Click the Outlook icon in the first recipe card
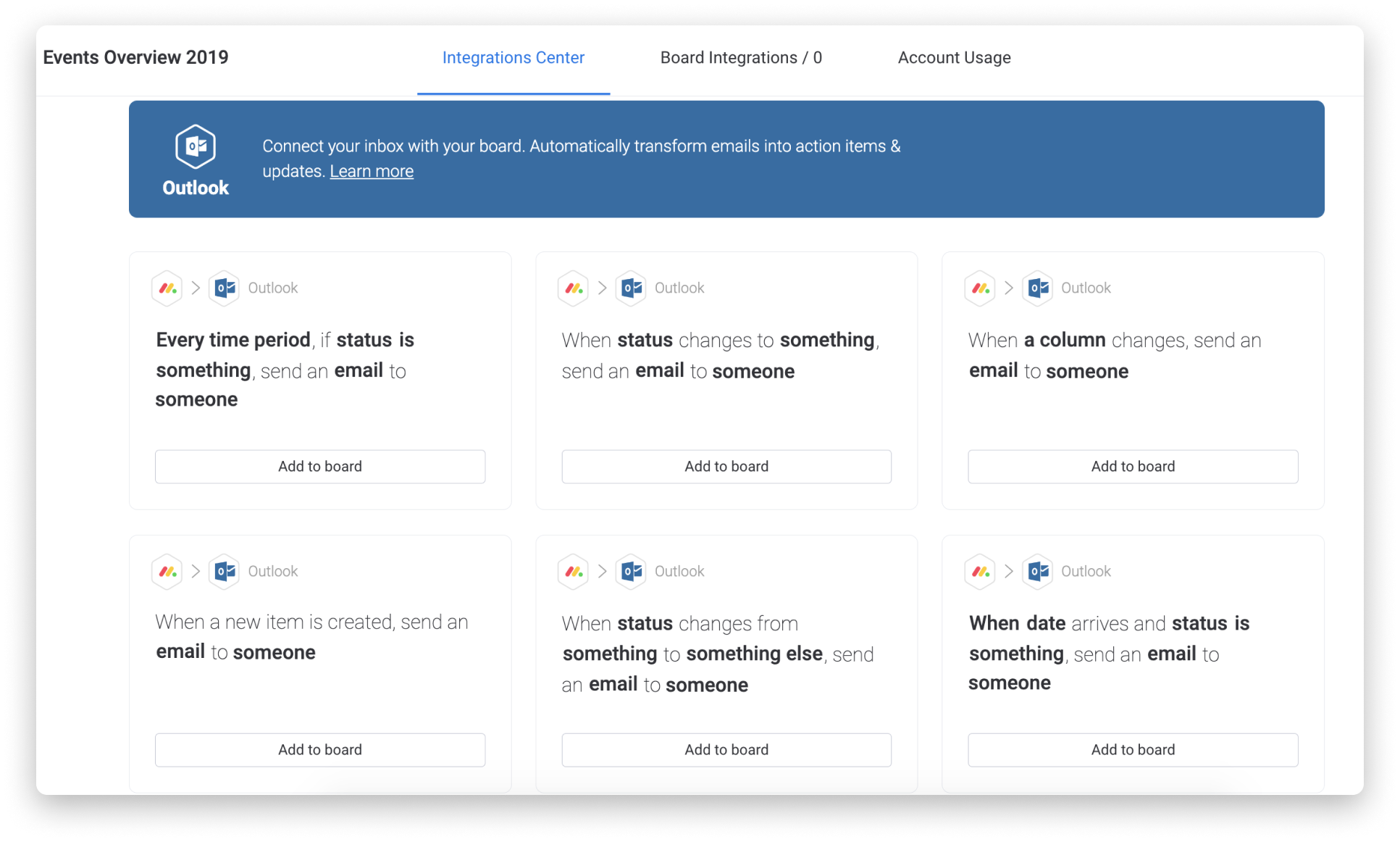The image size is (1400, 842). pos(224,288)
